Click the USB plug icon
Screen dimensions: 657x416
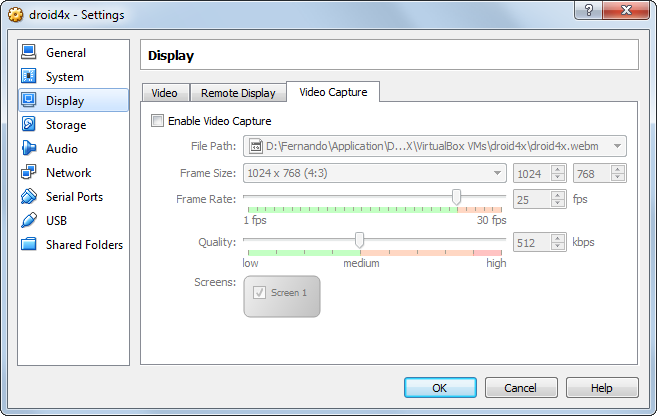pyautogui.click(x=29, y=220)
